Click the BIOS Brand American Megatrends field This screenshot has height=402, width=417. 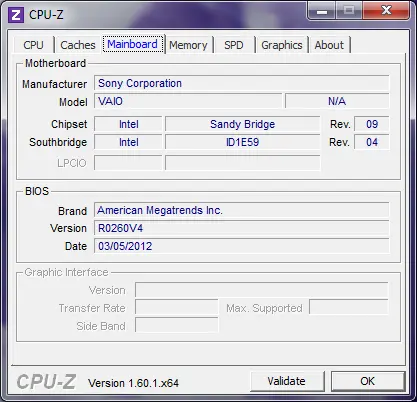pyautogui.click(x=242, y=210)
